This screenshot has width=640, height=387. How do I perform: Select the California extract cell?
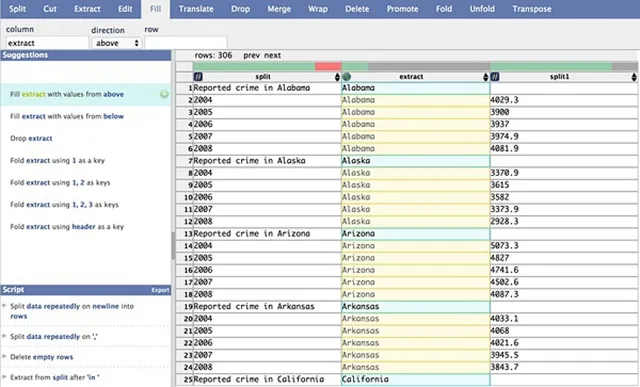[416, 379]
